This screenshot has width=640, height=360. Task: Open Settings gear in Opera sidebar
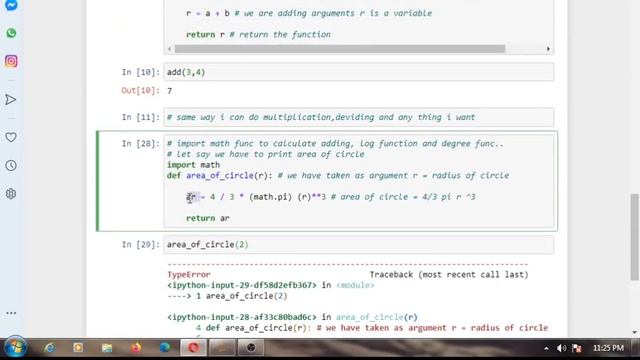click(11, 193)
